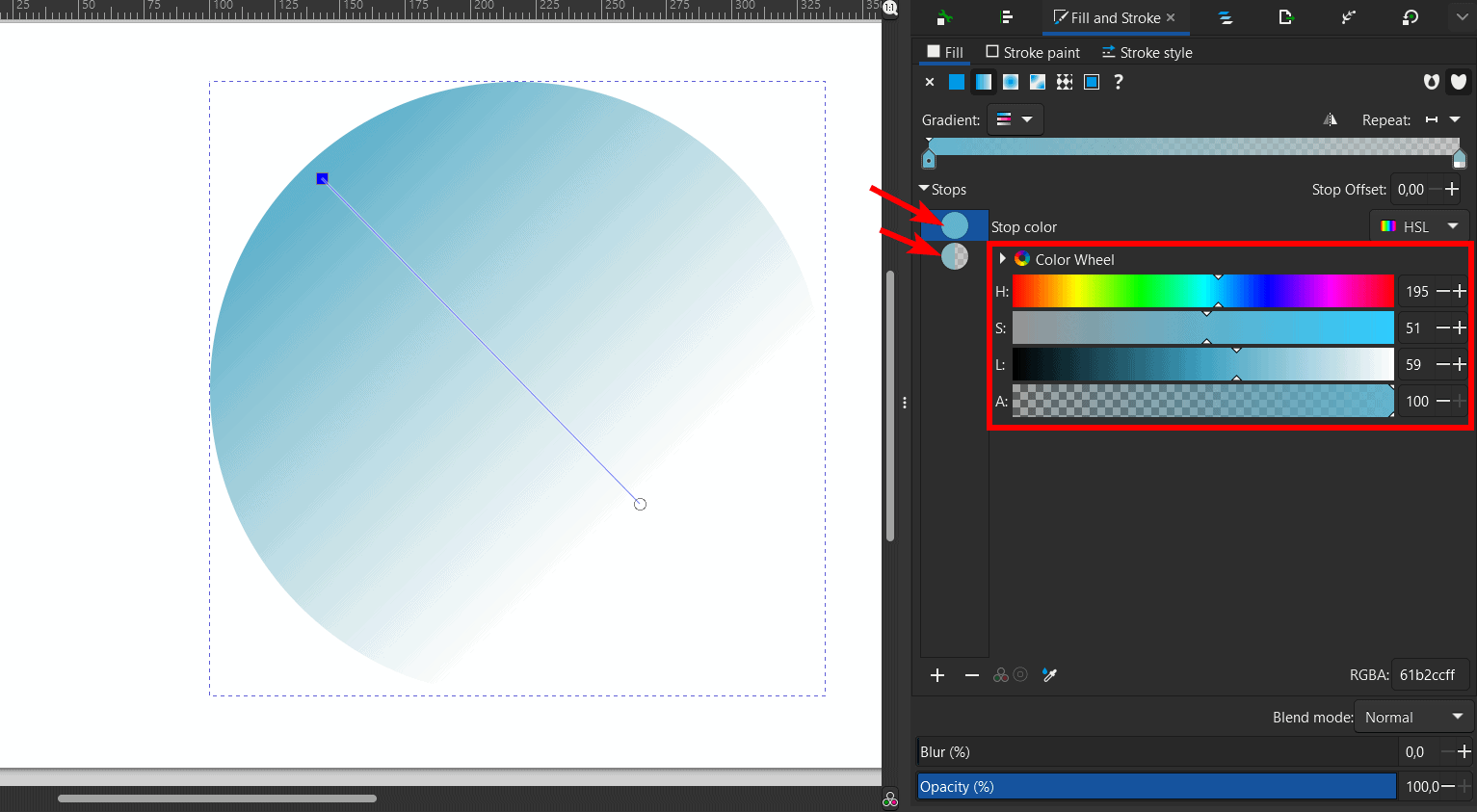
Task: Switch to the Stroke style tab
Action: coord(1147,52)
